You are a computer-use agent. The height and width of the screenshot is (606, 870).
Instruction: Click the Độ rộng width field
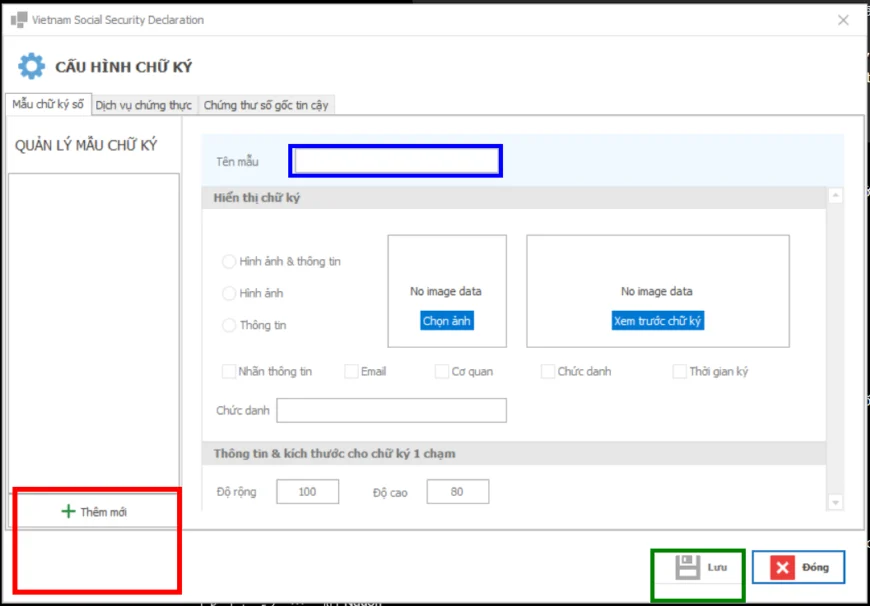pos(307,492)
